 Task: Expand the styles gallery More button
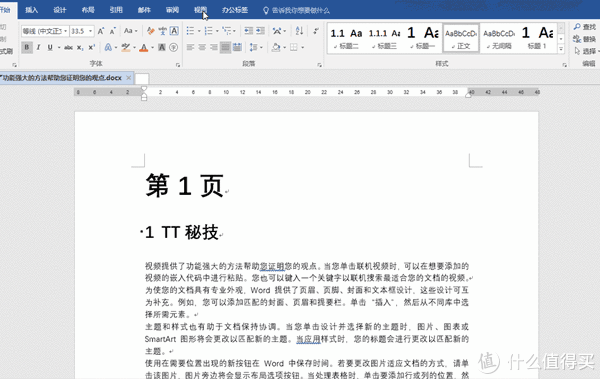click(x=561, y=49)
